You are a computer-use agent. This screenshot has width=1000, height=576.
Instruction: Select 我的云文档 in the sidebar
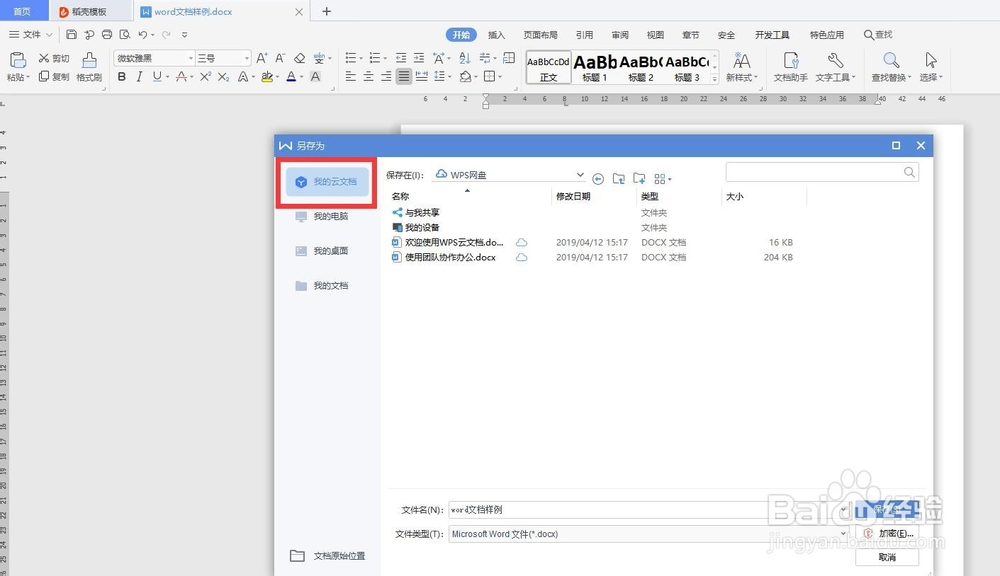332,181
